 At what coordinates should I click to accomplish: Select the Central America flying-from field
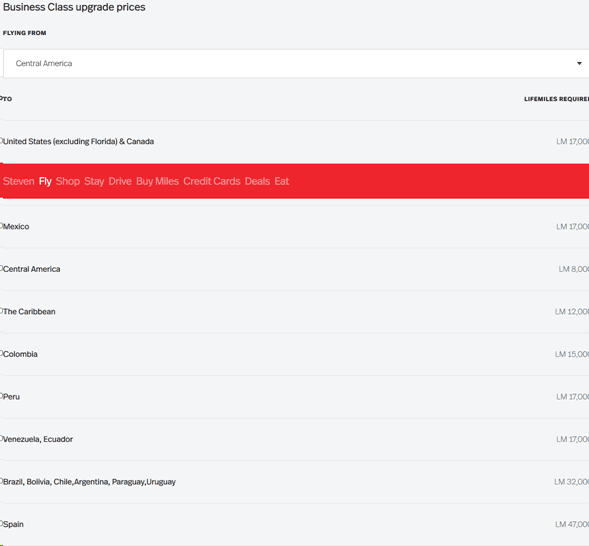pos(296,63)
